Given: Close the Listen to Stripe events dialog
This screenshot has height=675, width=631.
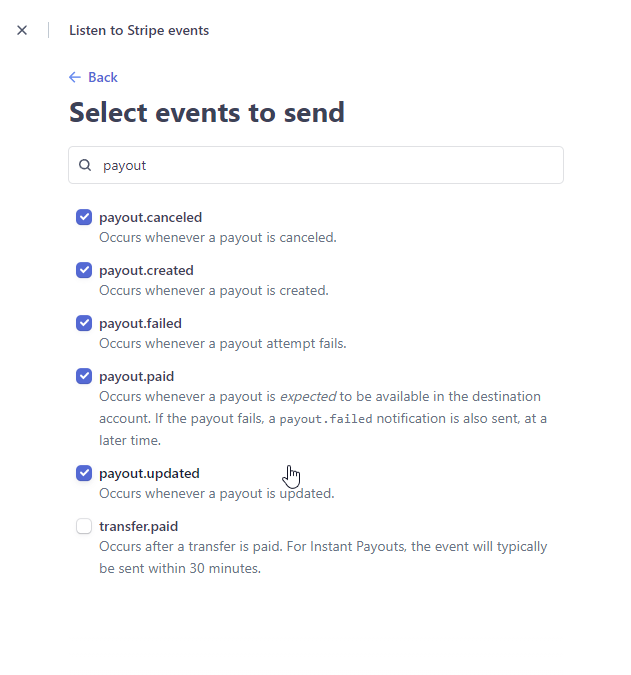Looking at the screenshot, I should (x=22, y=30).
